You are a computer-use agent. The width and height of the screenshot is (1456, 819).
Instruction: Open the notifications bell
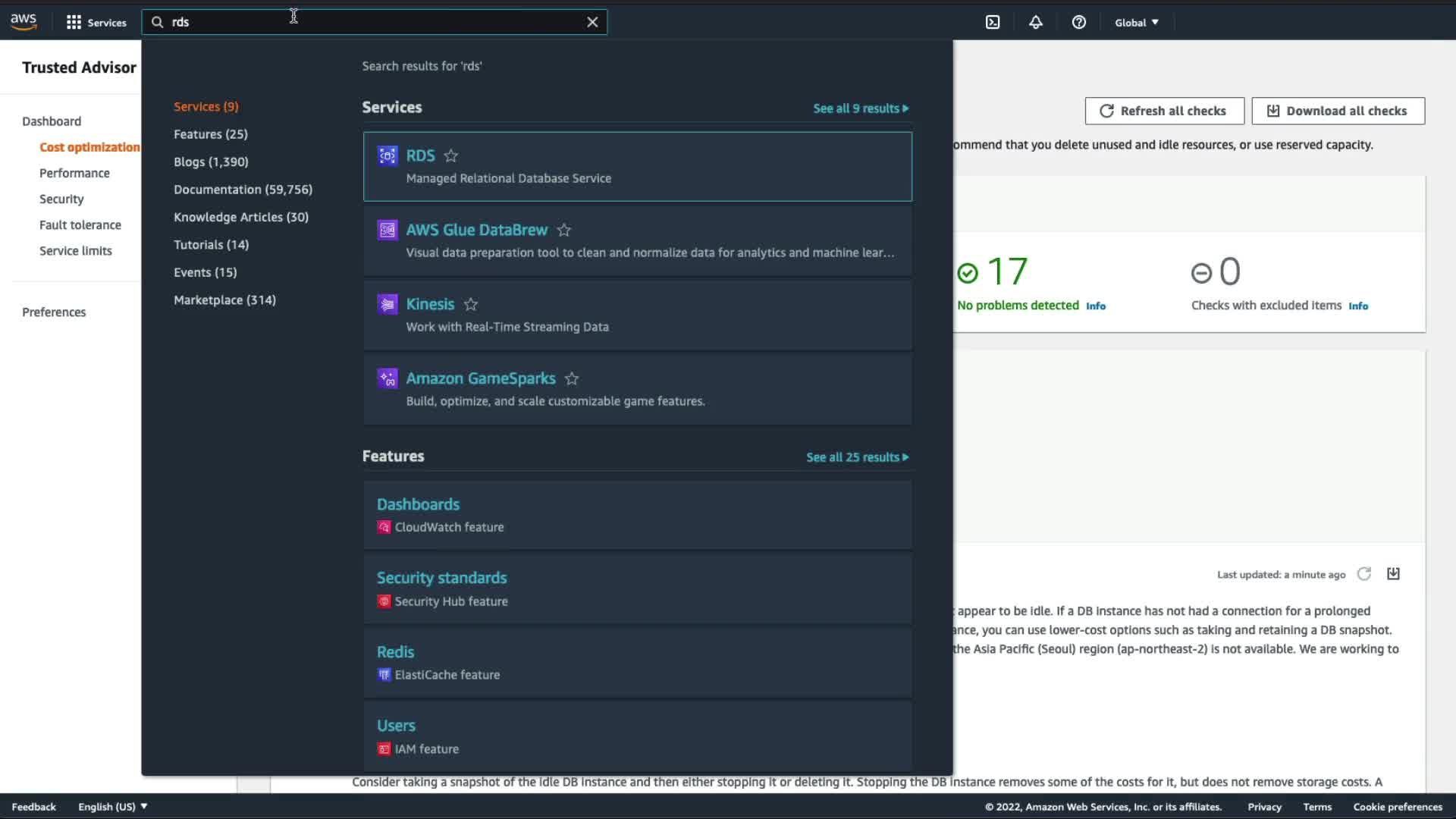1035,22
